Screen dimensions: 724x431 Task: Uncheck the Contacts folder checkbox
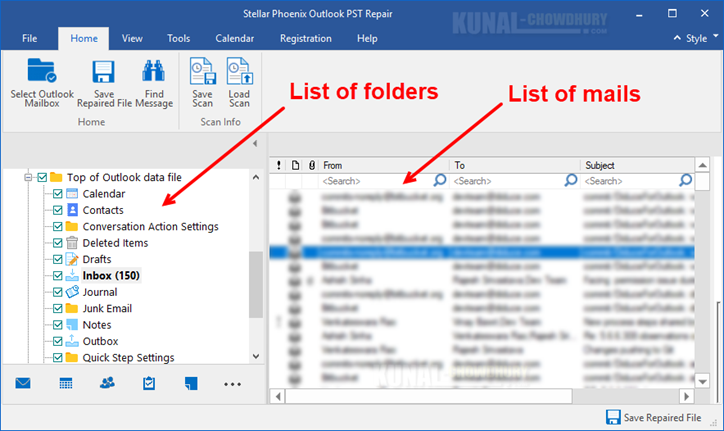(x=57, y=210)
